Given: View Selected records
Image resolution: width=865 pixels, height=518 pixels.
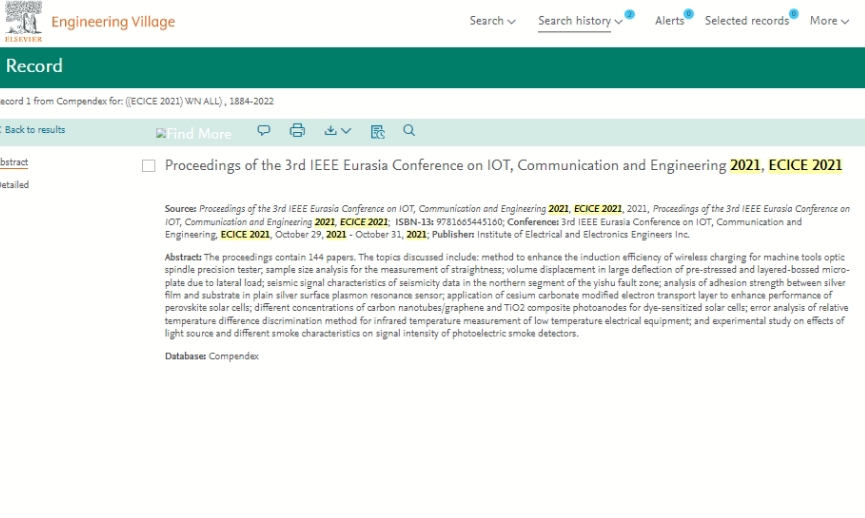Looking at the screenshot, I should pyautogui.click(x=746, y=21).
